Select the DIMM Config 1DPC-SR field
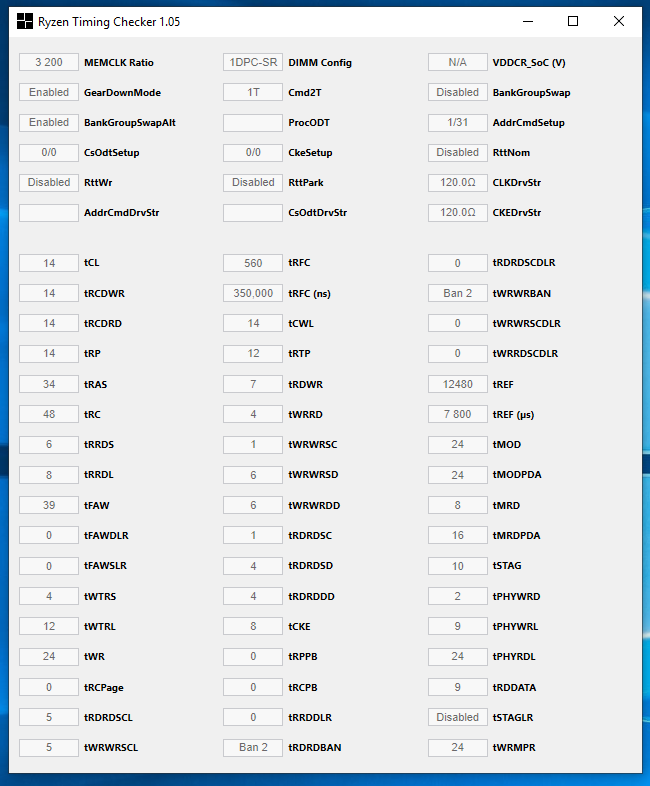Screen dimensions: 650x786 click(x=253, y=62)
